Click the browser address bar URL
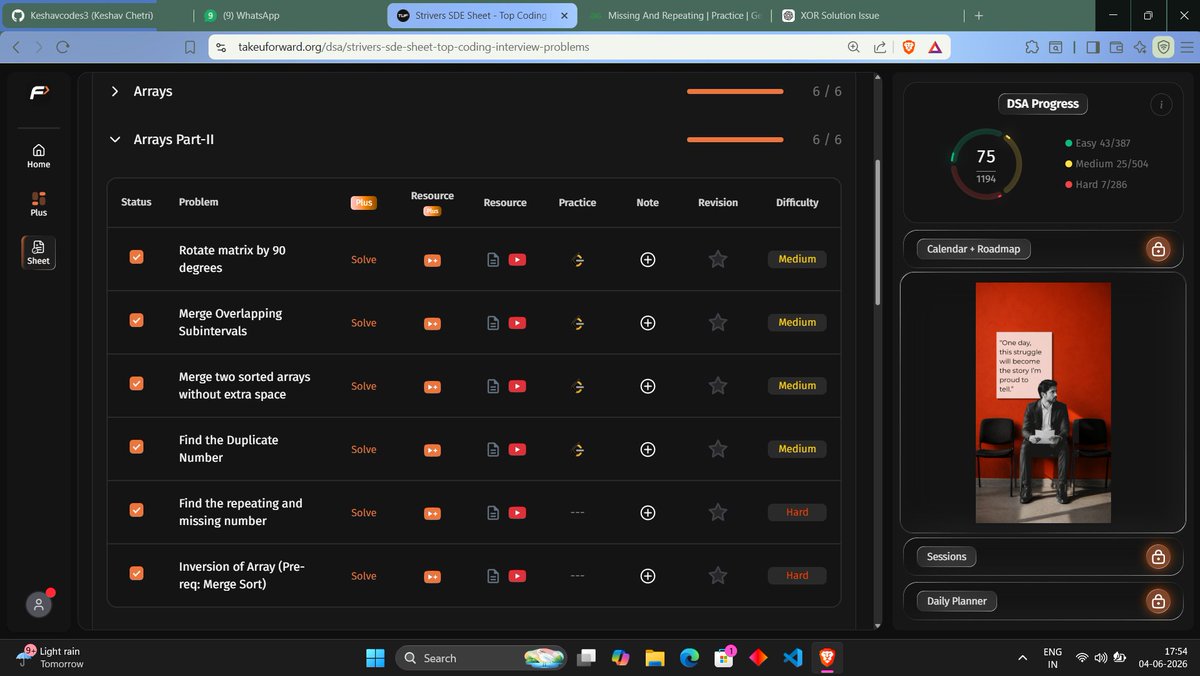Image resolution: width=1200 pixels, height=676 pixels. (x=414, y=47)
